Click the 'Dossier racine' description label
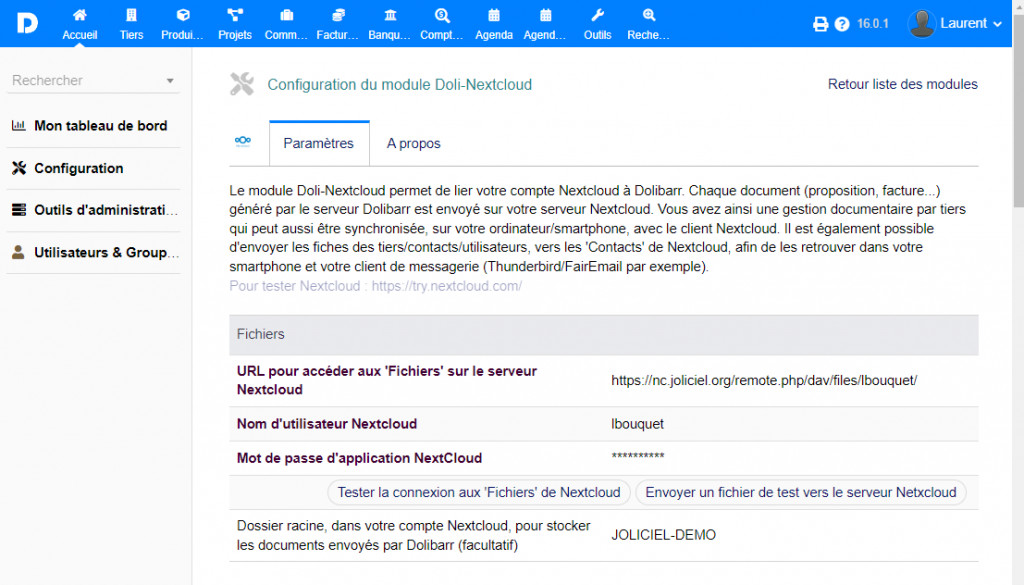 tap(413, 535)
